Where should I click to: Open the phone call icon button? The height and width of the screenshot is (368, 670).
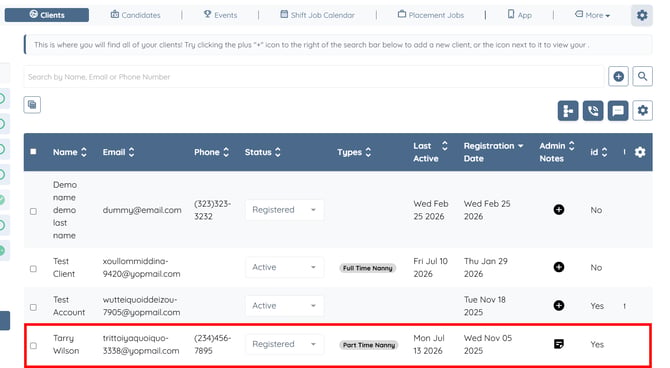click(x=593, y=111)
